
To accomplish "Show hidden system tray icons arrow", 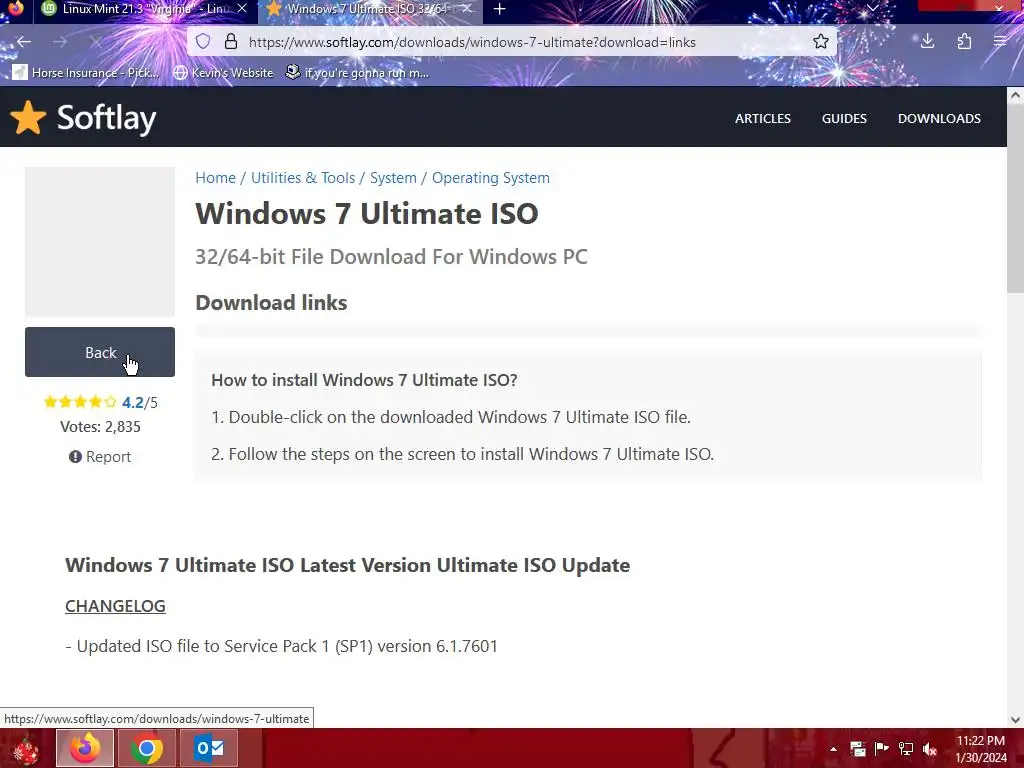I will 833,749.
